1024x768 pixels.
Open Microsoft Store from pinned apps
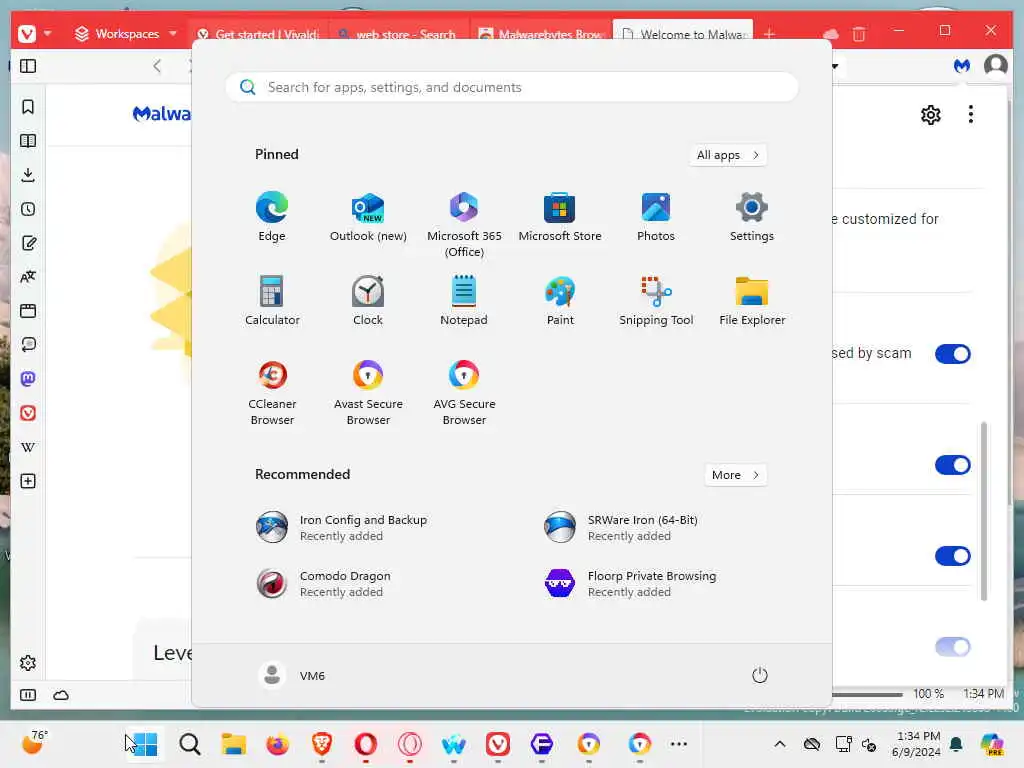point(560,217)
